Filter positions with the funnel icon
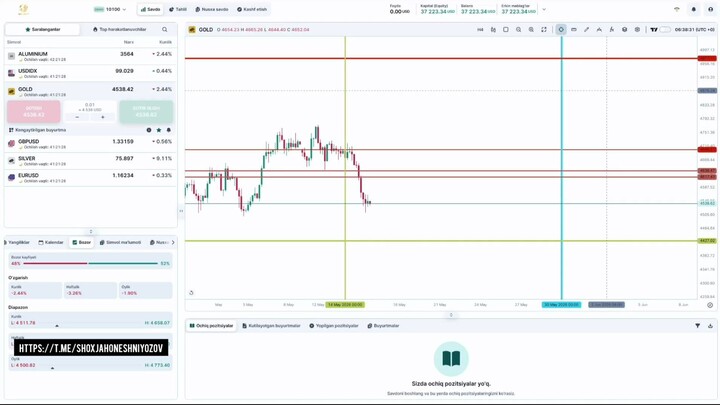The image size is (720, 405). pyautogui.click(x=698, y=326)
